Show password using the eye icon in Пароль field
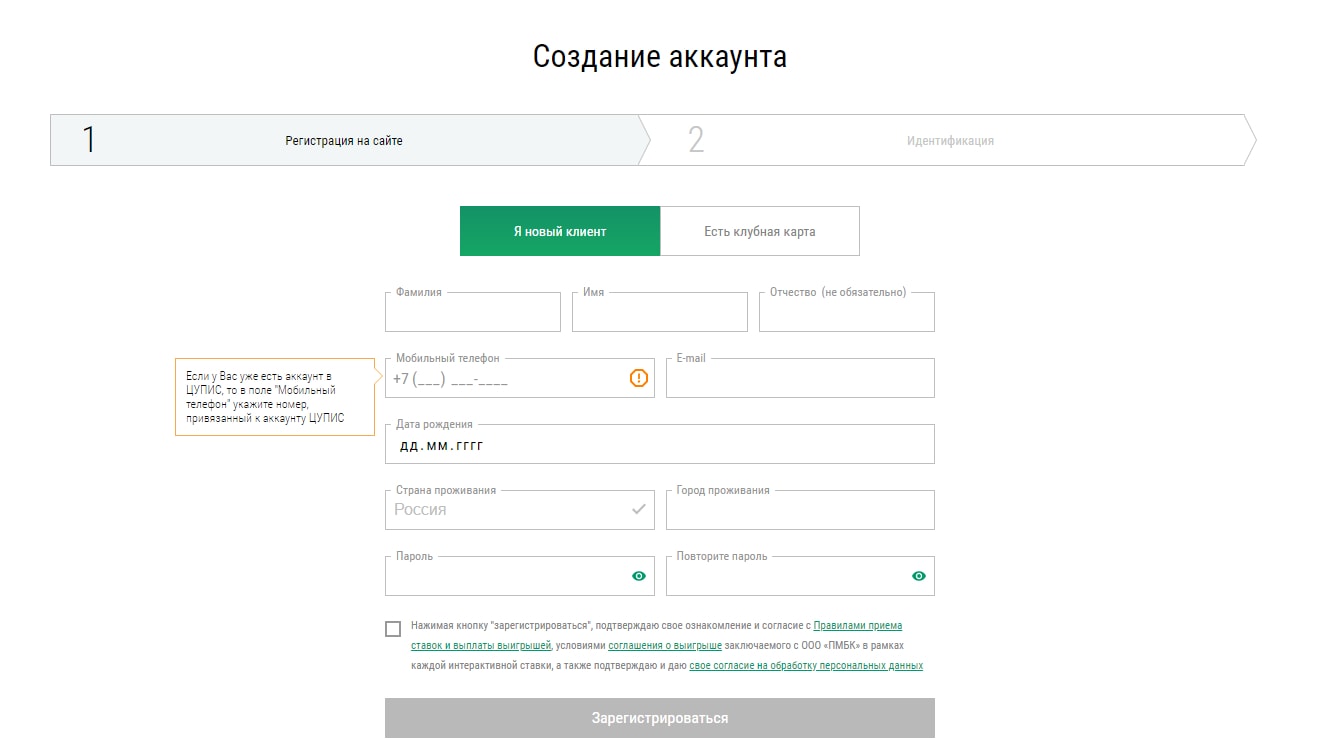 [x=639, y=576]
